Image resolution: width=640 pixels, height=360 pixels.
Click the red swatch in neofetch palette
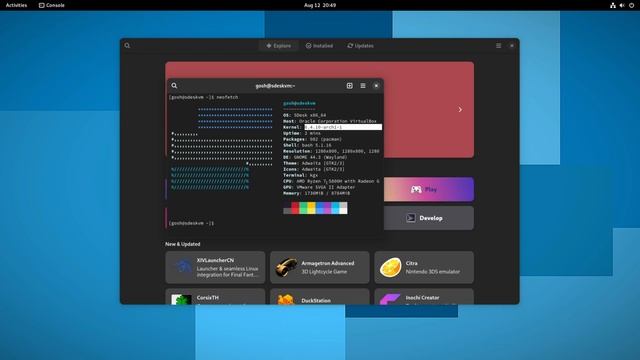coord(295,208)
